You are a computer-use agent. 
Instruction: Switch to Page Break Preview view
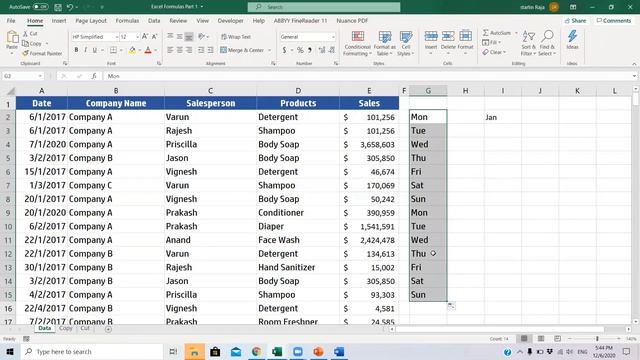557,338
